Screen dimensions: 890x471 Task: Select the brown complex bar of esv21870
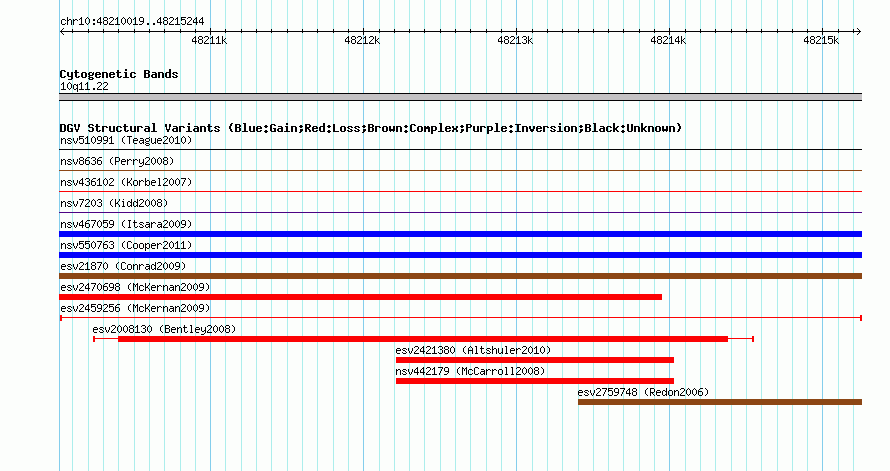pyautogui.click(x=460, y=276)
